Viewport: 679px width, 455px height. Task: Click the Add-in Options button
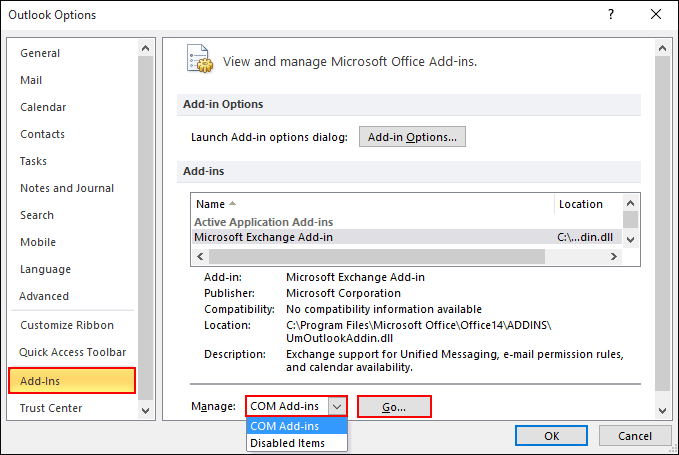[412, 137]
